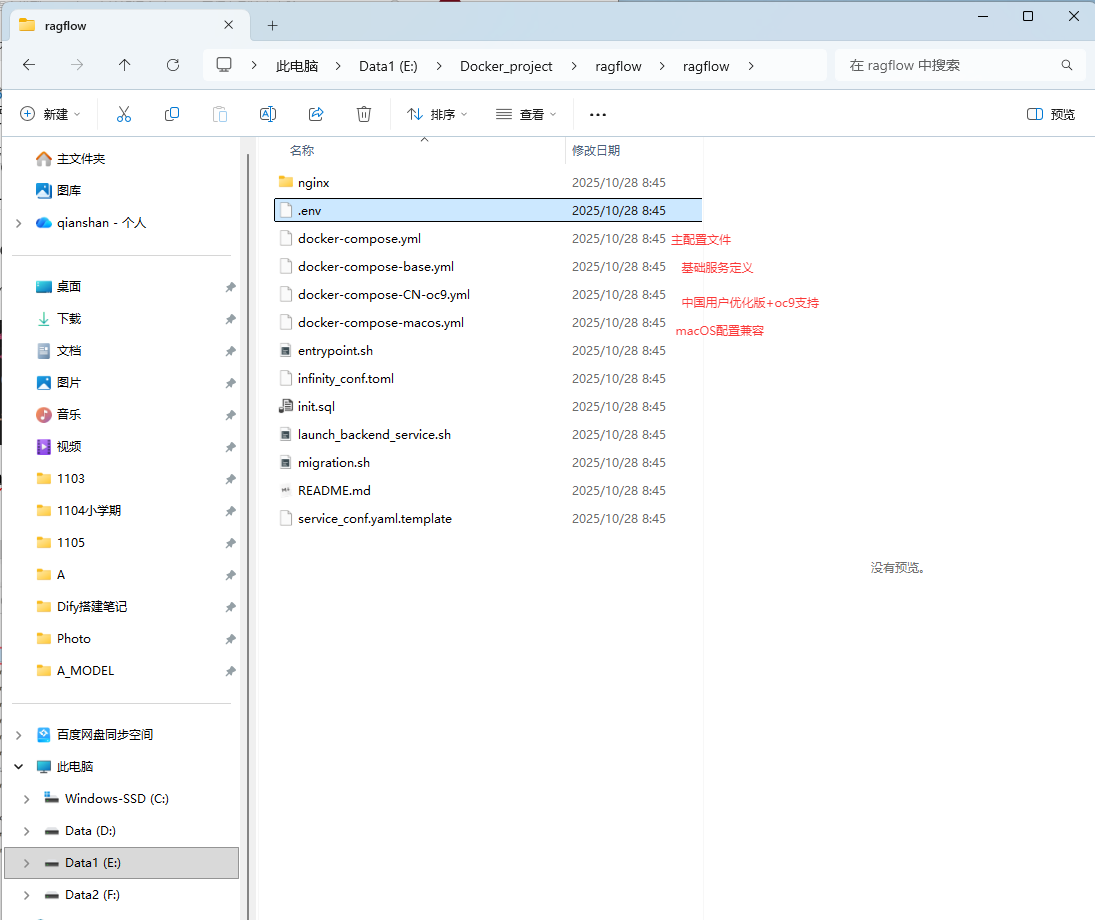This screenshot has height=920, width=1095.
Task: Click the Rename icon in toolbar
Action: pyautogui.click(x=268, y=114)
